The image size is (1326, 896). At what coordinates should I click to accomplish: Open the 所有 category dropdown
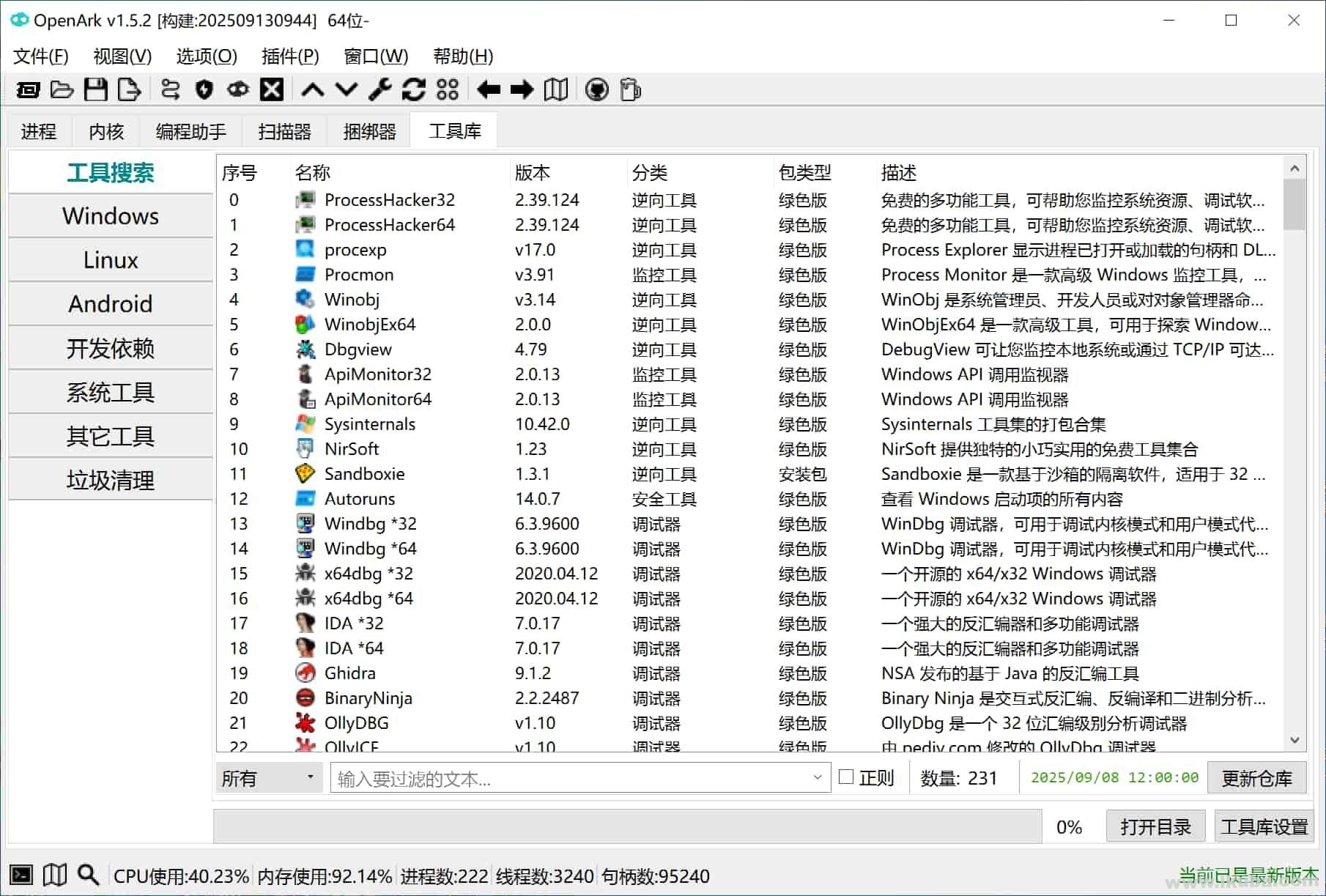[268, 777]
